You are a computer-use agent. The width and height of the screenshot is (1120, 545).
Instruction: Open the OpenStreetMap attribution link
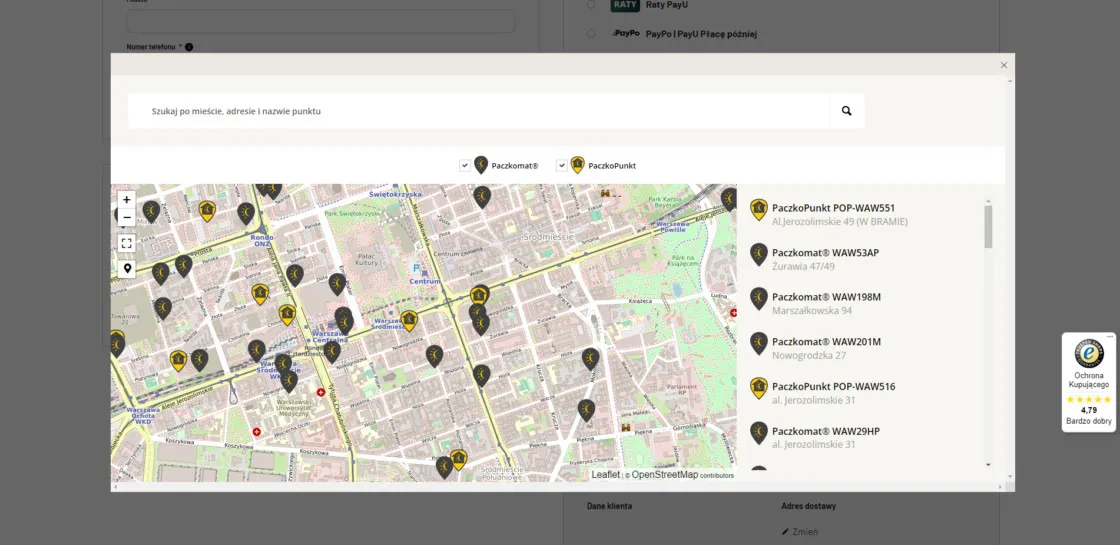tap(664, 475)
